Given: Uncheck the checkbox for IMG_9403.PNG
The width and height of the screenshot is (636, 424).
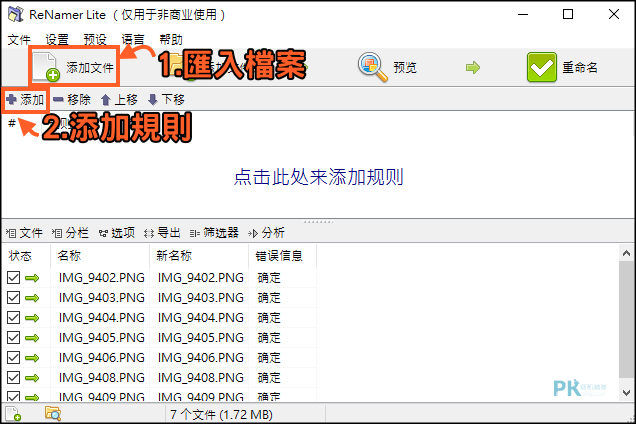Looking at the screenshot, I should 13,297.
